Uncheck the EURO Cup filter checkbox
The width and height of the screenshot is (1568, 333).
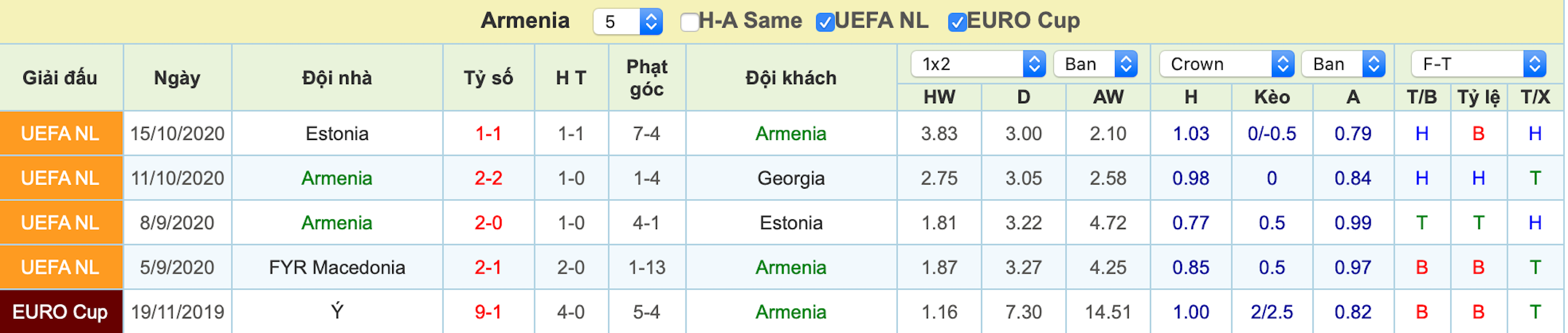tap(956, 23)
